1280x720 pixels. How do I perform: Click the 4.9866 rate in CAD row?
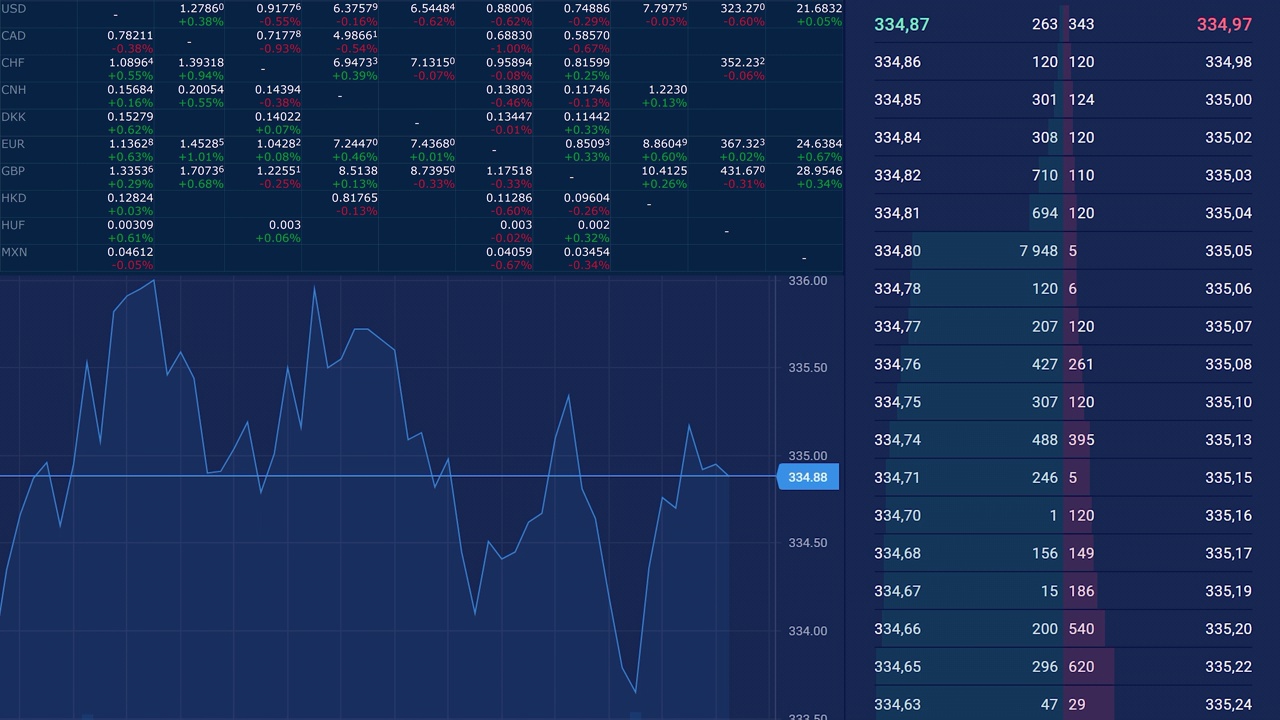coord(355,35)
